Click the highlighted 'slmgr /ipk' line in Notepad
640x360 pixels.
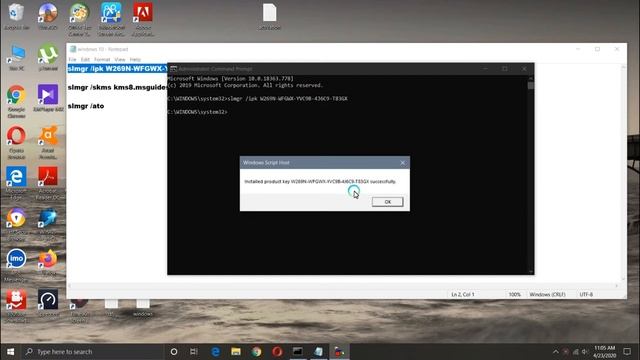(117, 69)
